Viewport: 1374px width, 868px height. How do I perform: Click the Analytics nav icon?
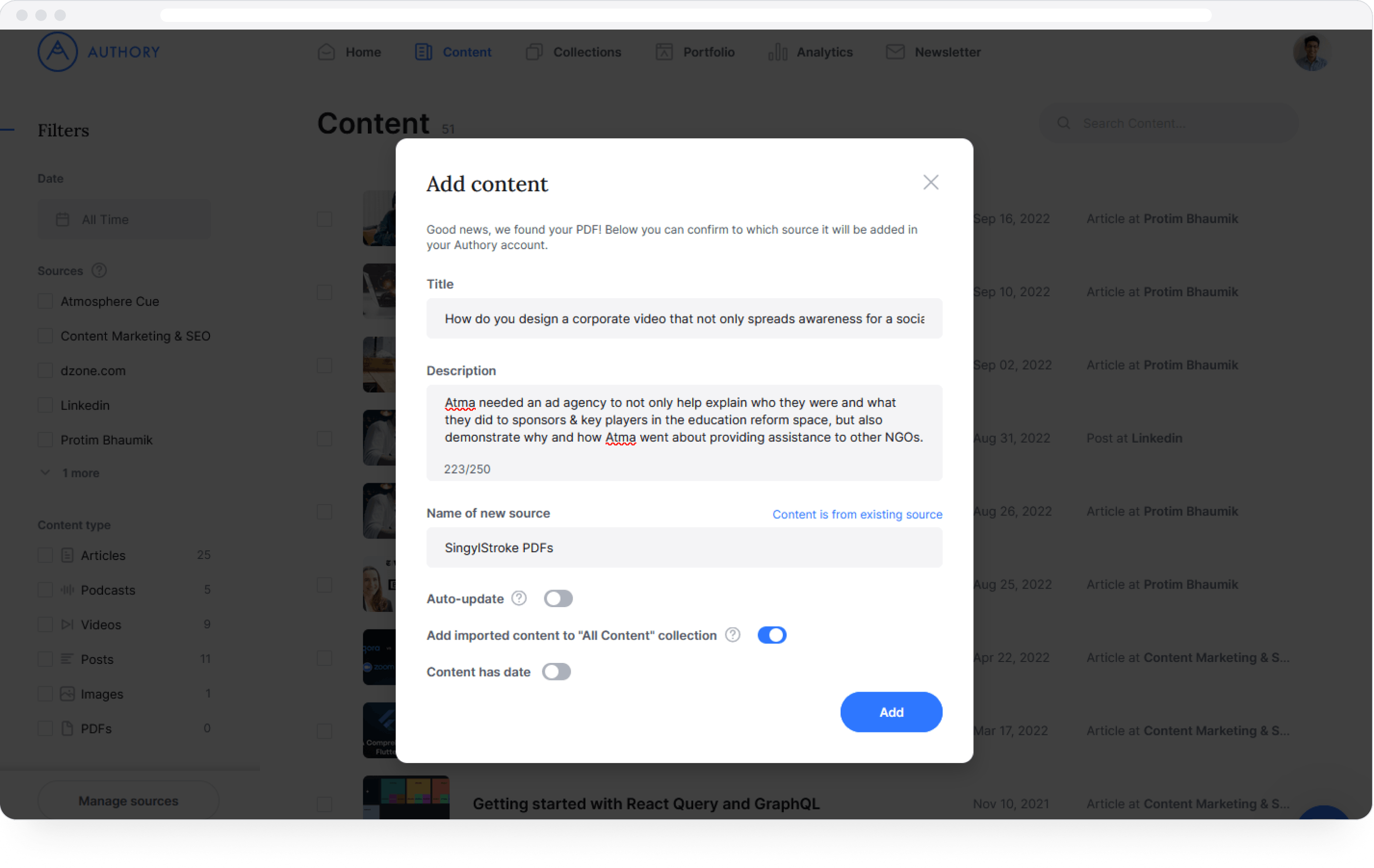coord(778,51)
